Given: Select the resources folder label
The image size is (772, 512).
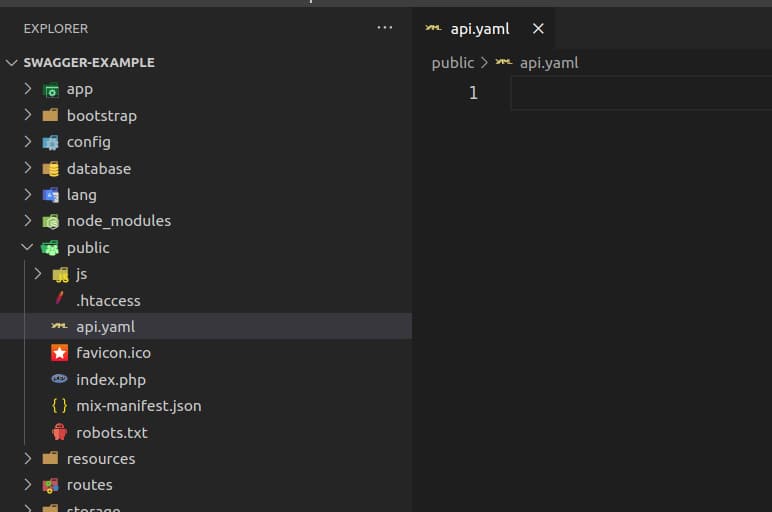Looking at the screenshot, I should point(101,459).
